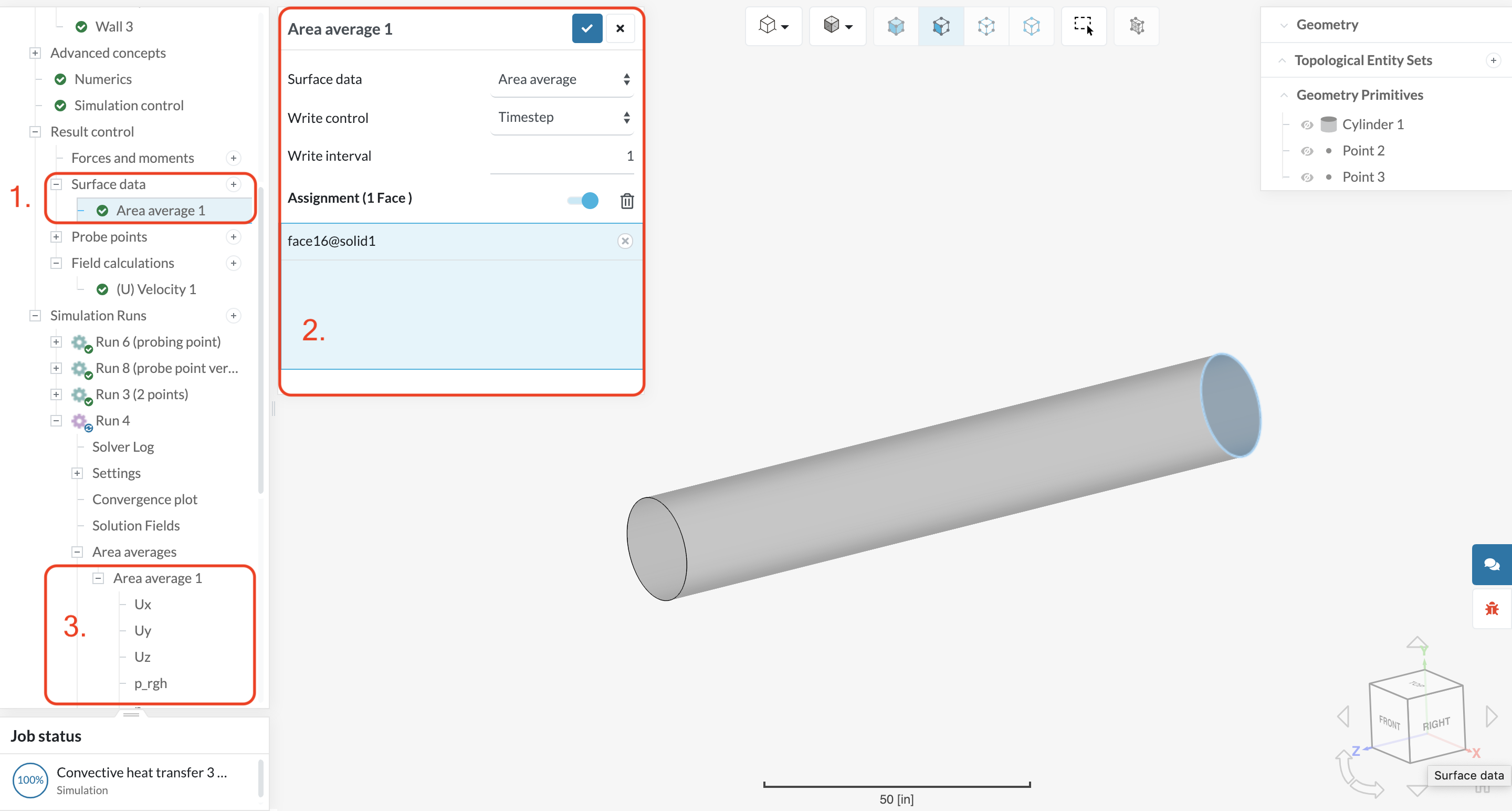
Task: Open the Write control dropdown
Action: point(562,118)
